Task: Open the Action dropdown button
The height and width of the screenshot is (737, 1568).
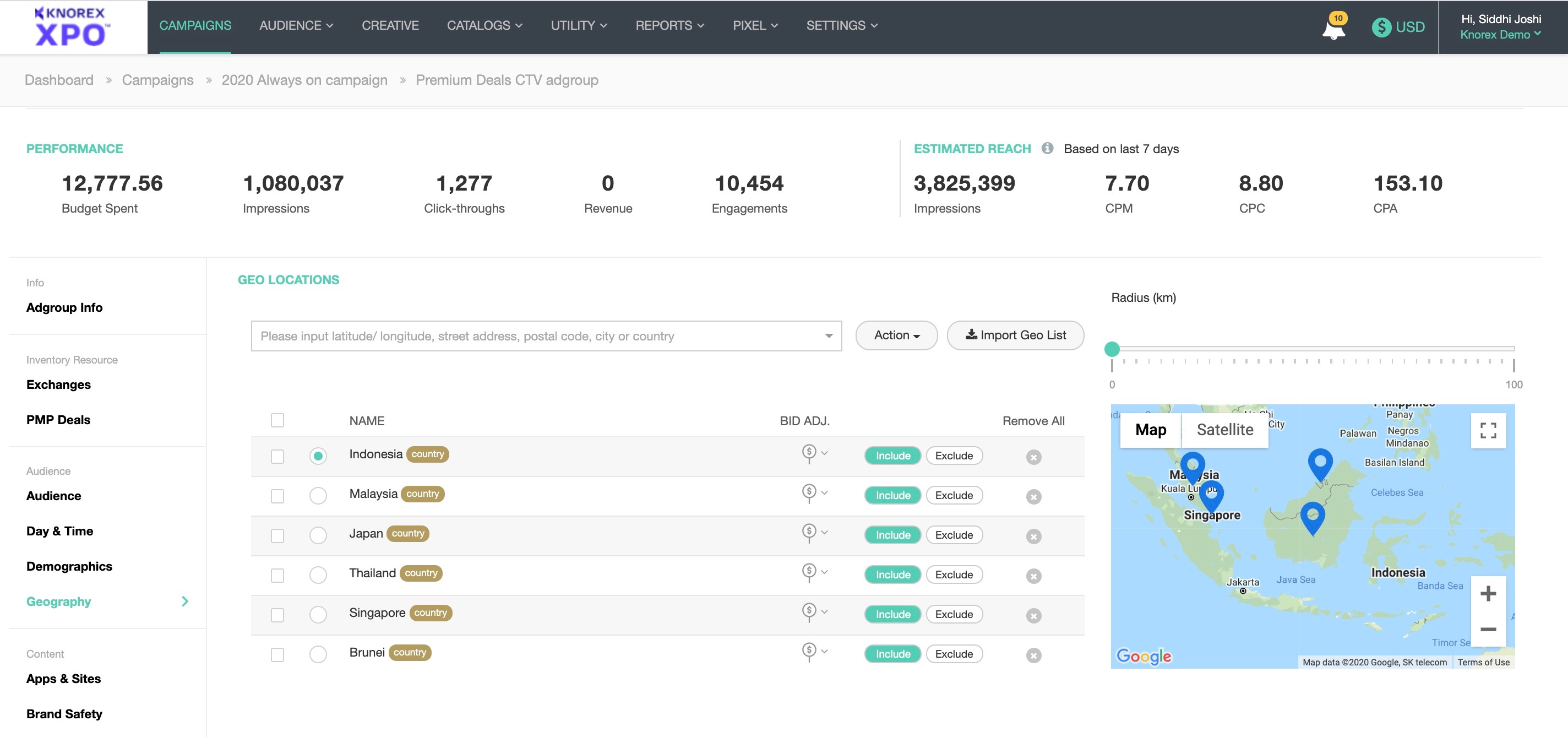Action: (896, 335)
